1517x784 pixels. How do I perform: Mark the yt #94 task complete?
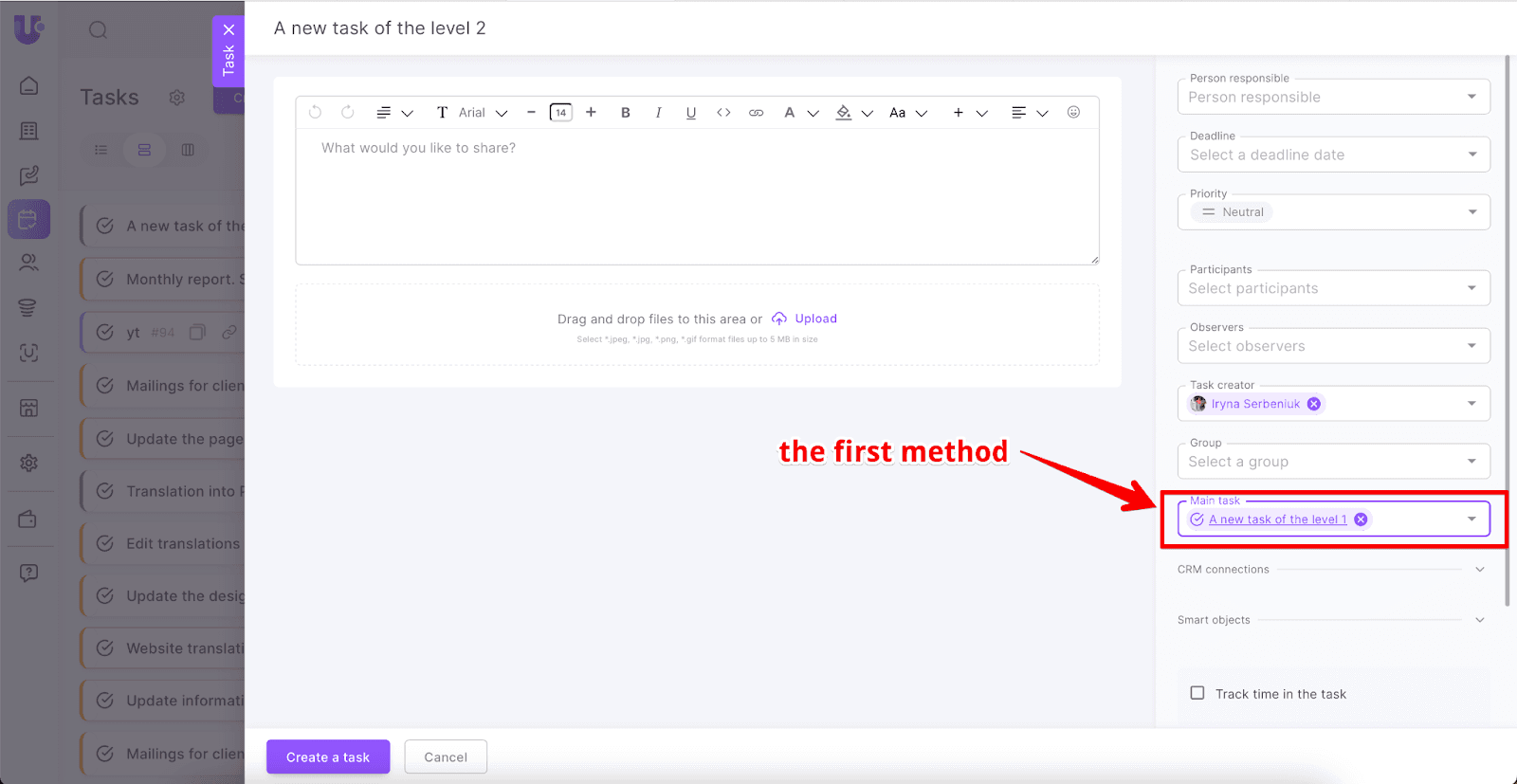[x=106, y=332]
